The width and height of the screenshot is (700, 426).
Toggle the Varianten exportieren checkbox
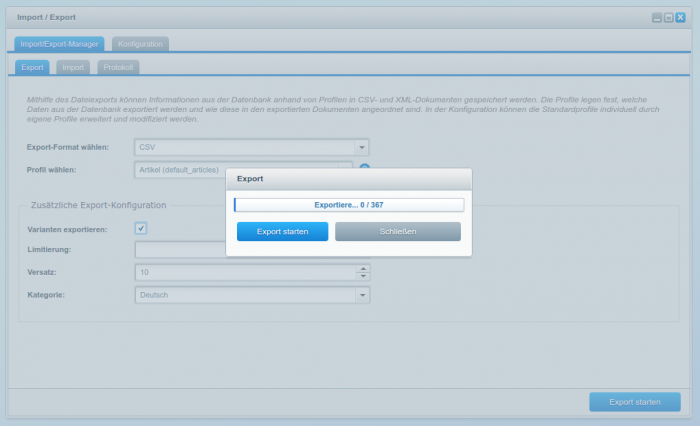pyautogui.click(x=141, y=228)
